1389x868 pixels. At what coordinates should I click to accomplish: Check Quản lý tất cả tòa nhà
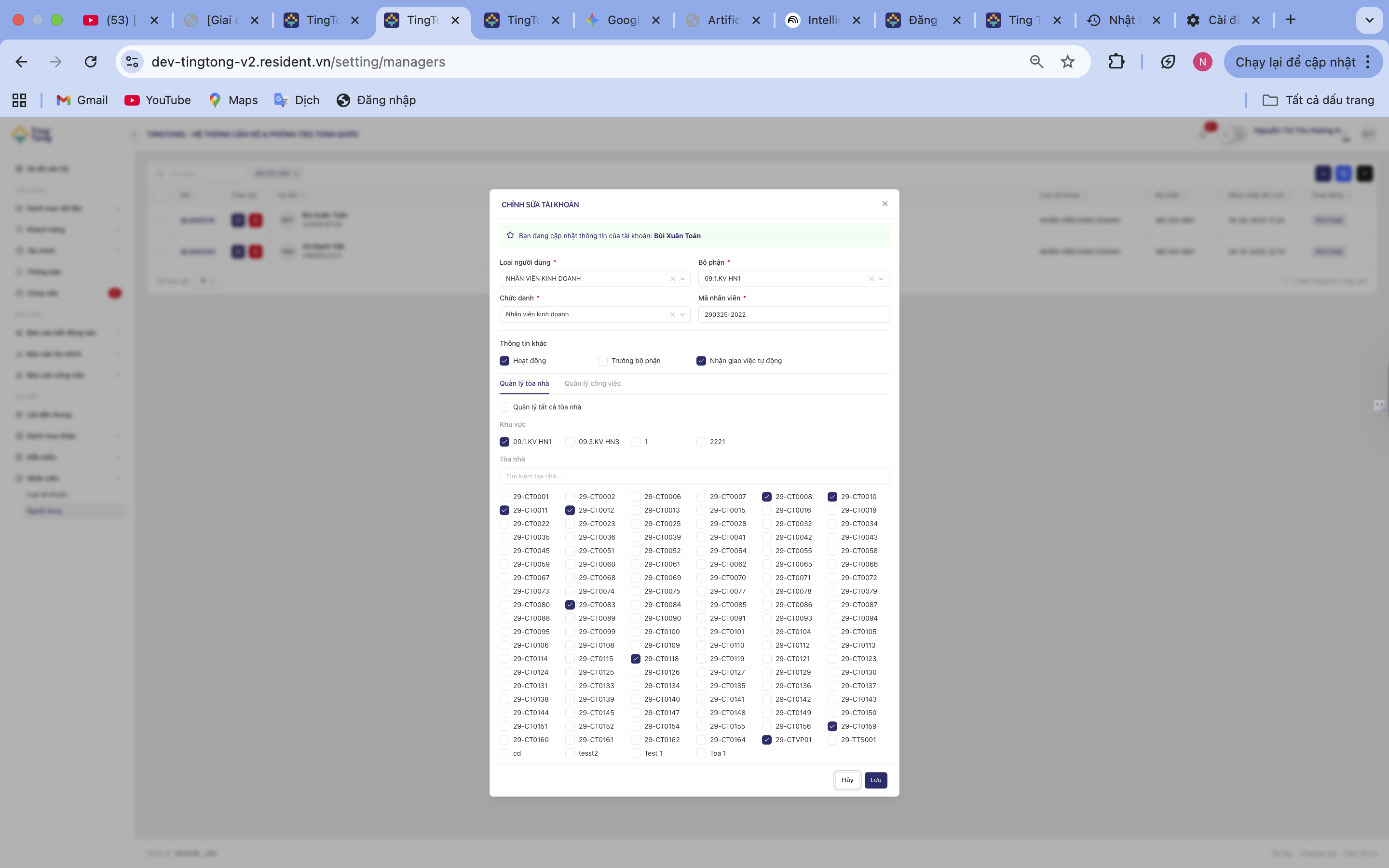tap(504, 407)
